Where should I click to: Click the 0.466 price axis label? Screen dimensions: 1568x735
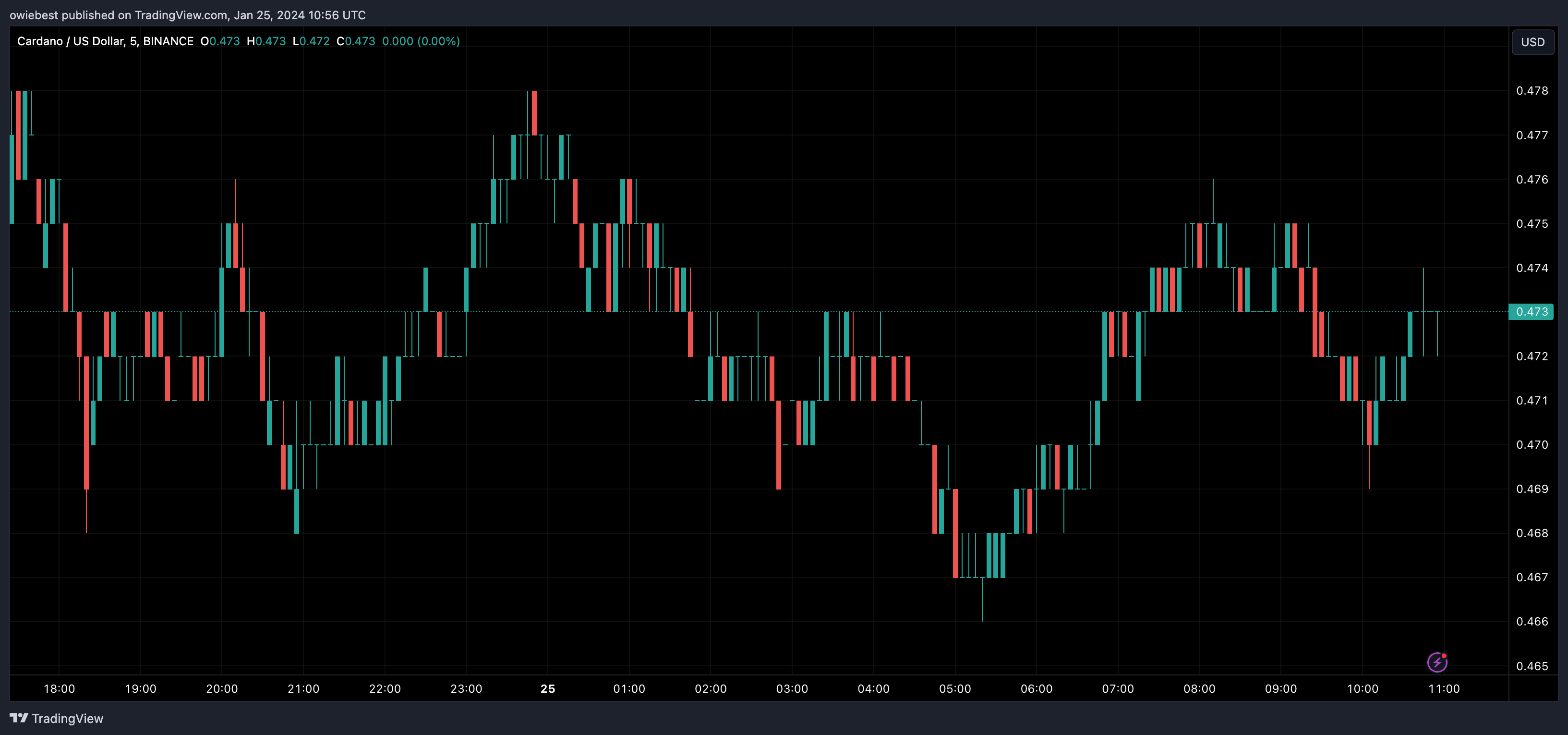pos(1532,622)
